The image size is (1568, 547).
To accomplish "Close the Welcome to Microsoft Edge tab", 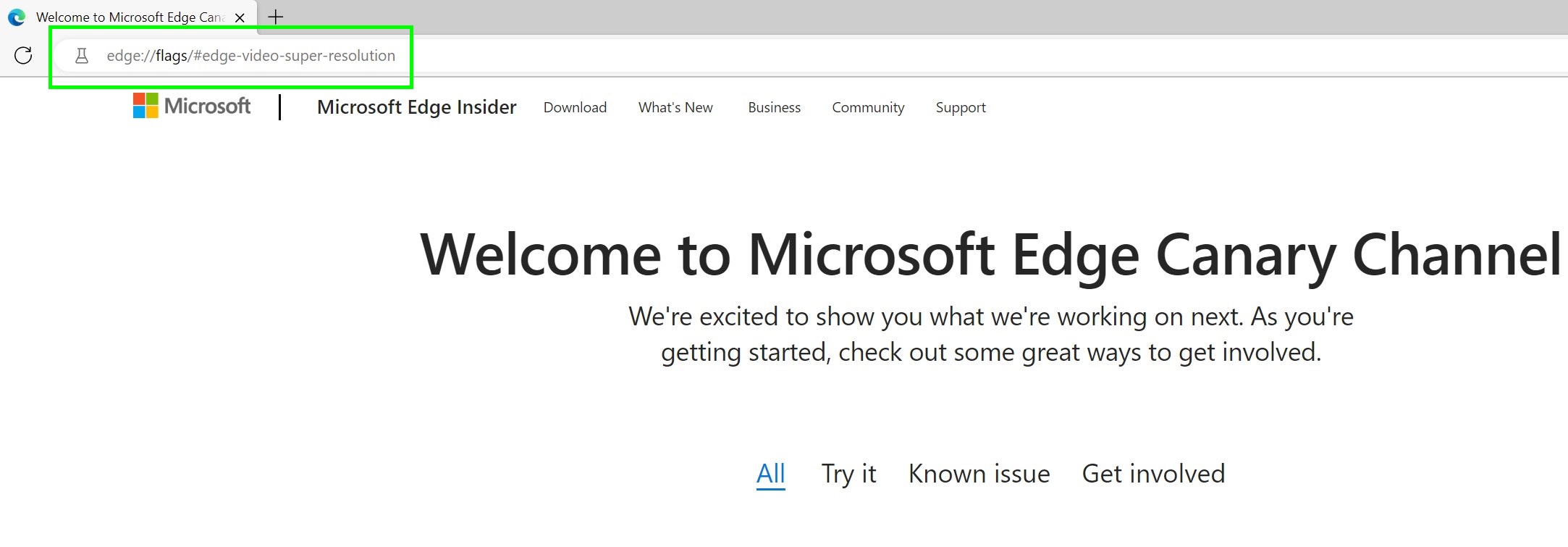I will point(240,17).
